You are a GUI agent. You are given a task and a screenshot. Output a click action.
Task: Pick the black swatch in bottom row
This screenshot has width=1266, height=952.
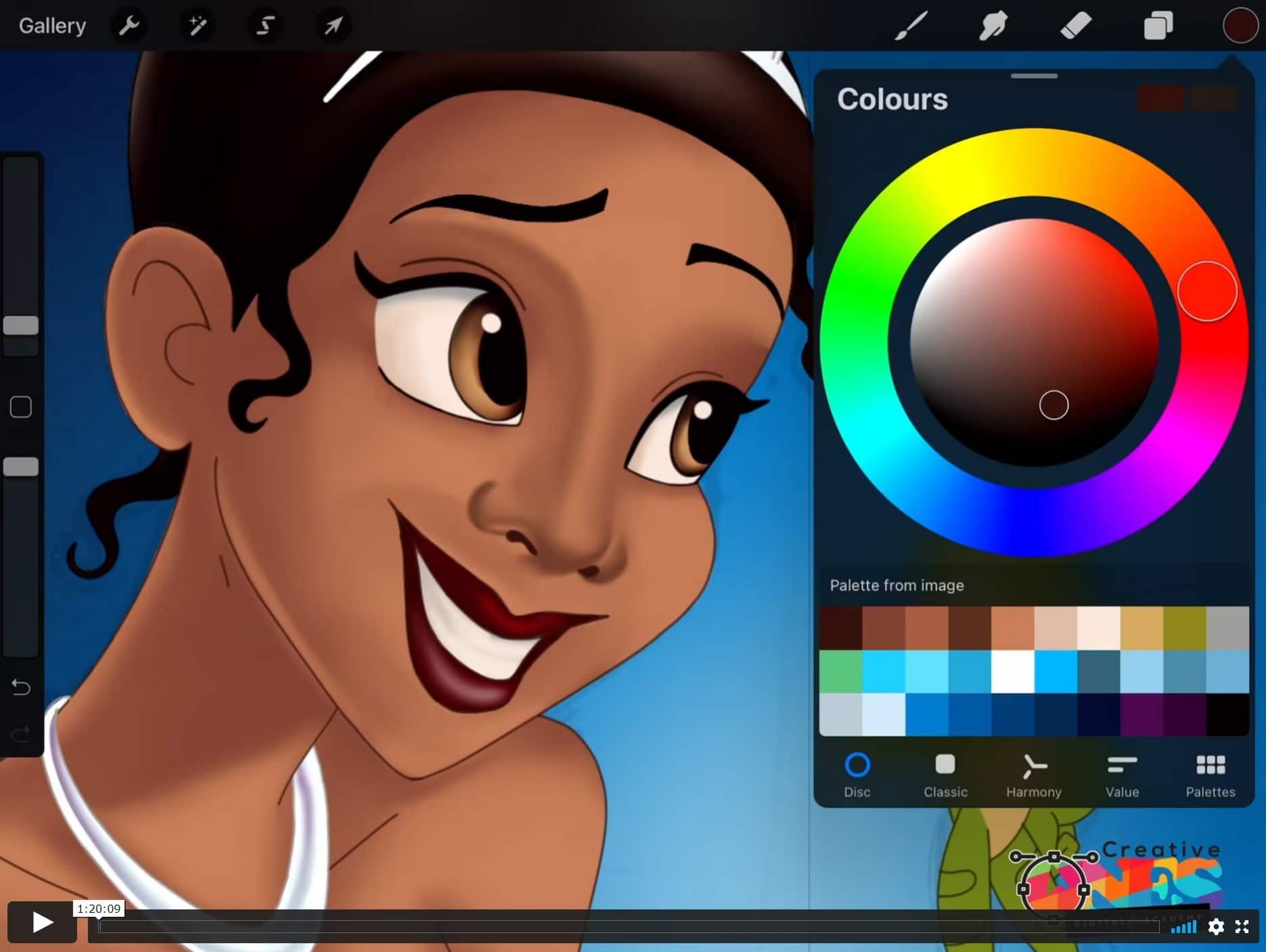point(1228,715)
